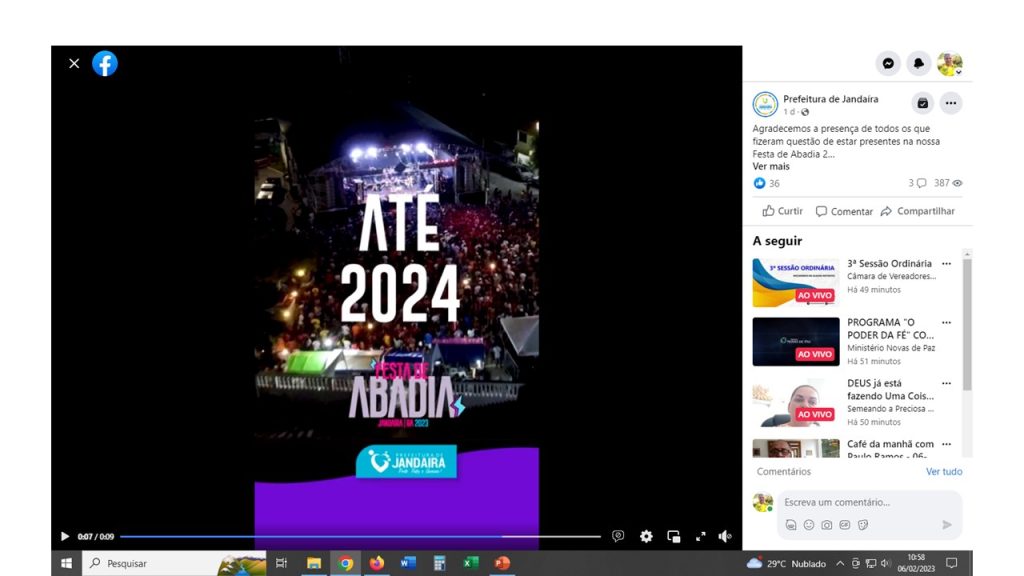Switch video to picture-in-picture mode
This screenshot has height=576, width=1024.
[673, 536]
